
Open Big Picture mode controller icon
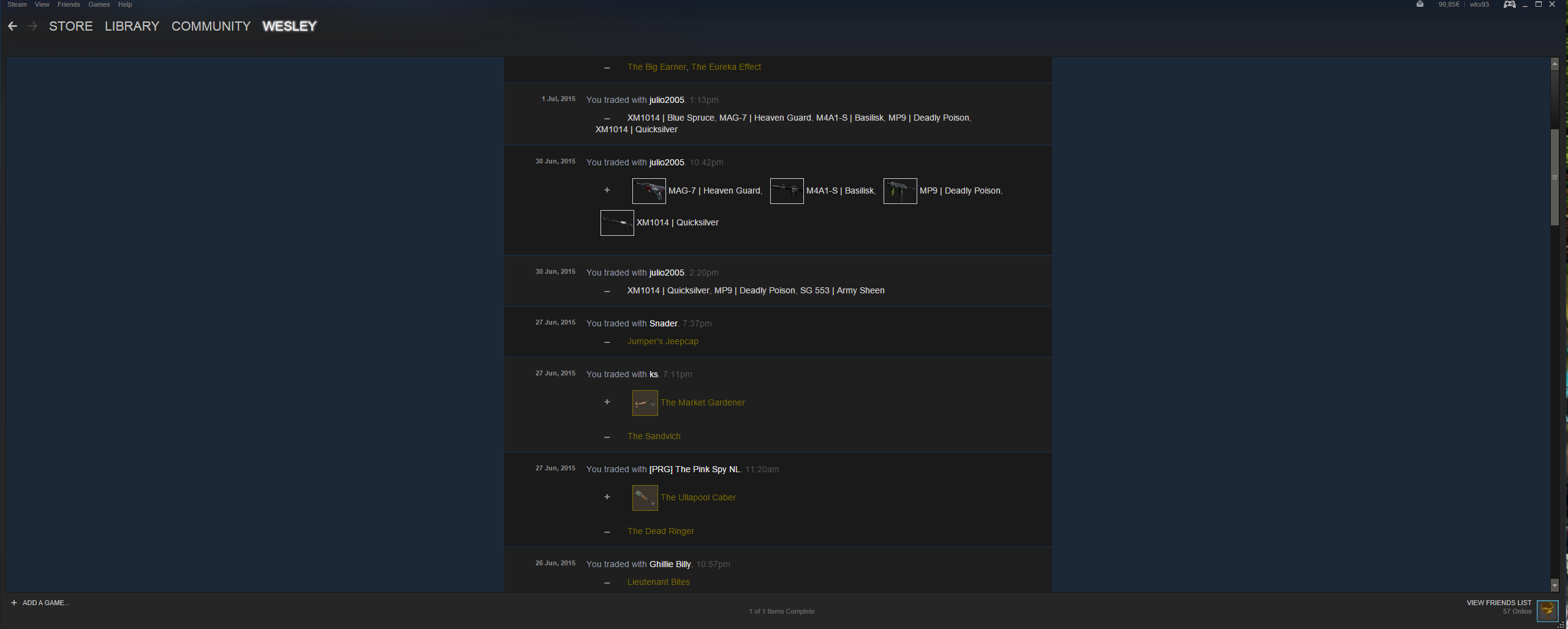(x=1509, y=5)
